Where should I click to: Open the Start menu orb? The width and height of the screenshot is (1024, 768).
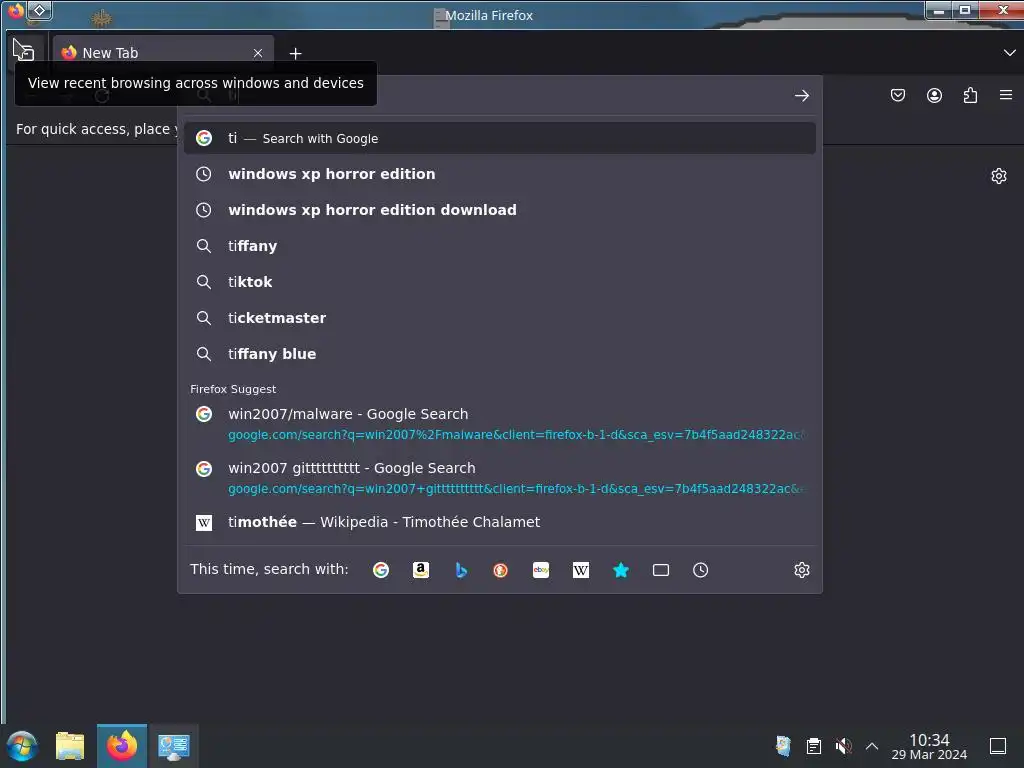[x=22, y=746]
